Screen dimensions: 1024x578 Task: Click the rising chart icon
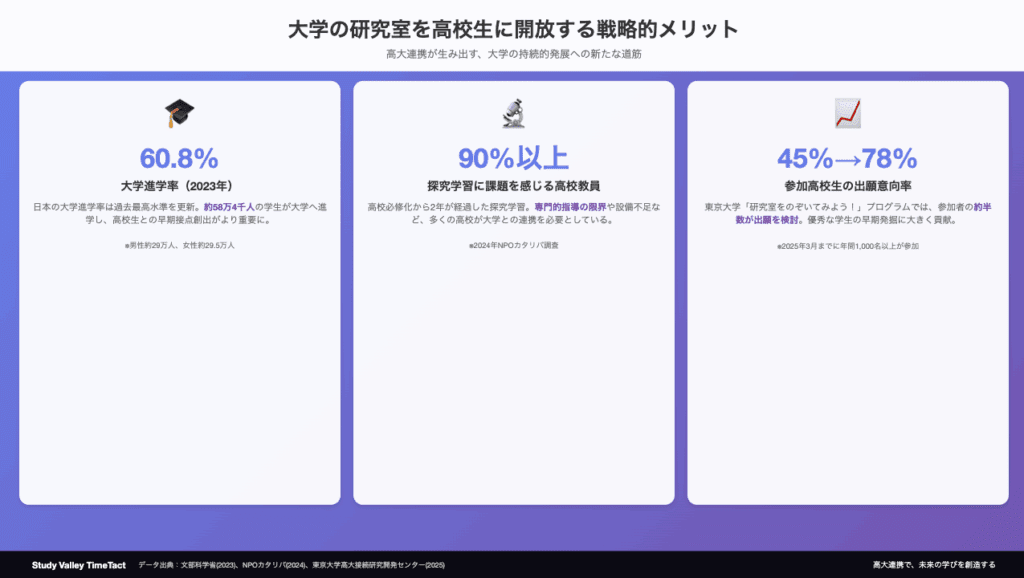pos(847,114)
